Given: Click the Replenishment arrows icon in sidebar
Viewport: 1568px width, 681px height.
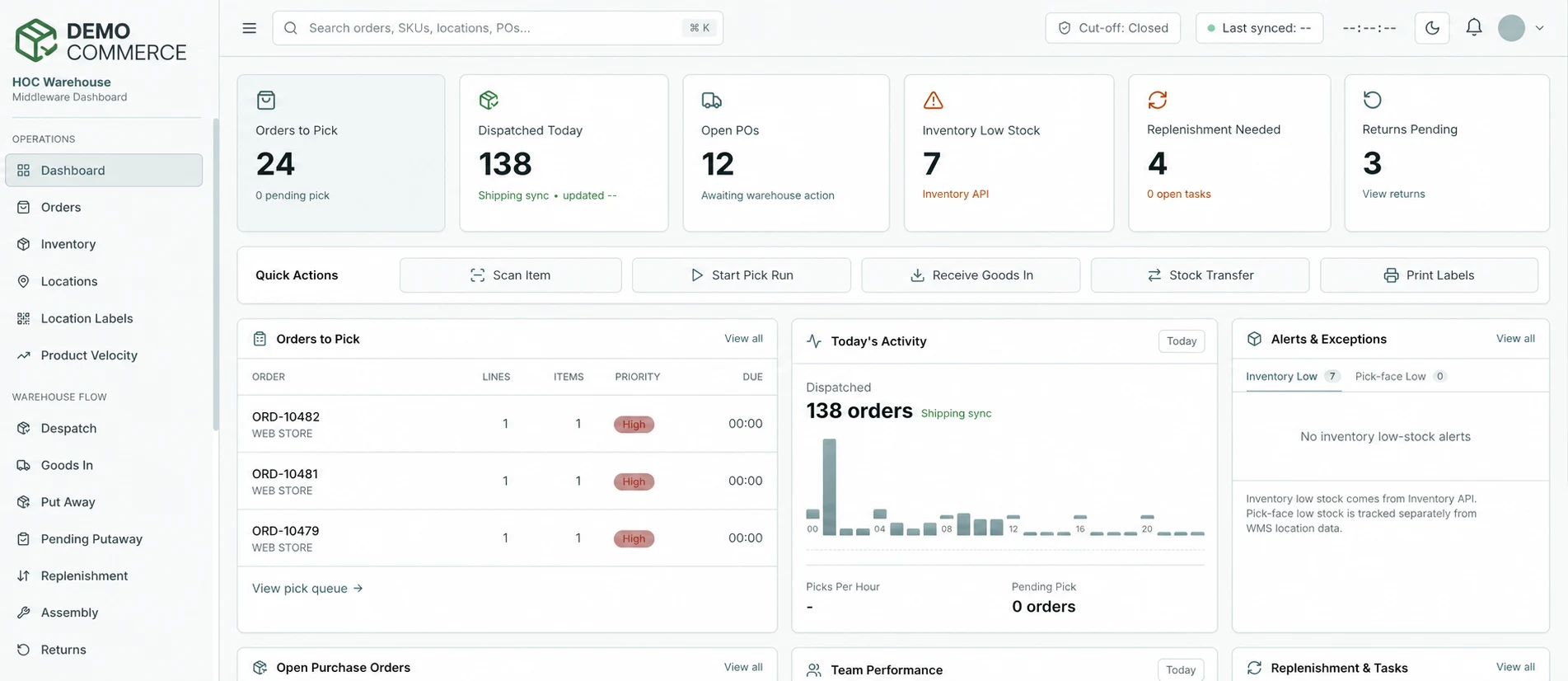Looking at the screenshot, I should 24,576.
